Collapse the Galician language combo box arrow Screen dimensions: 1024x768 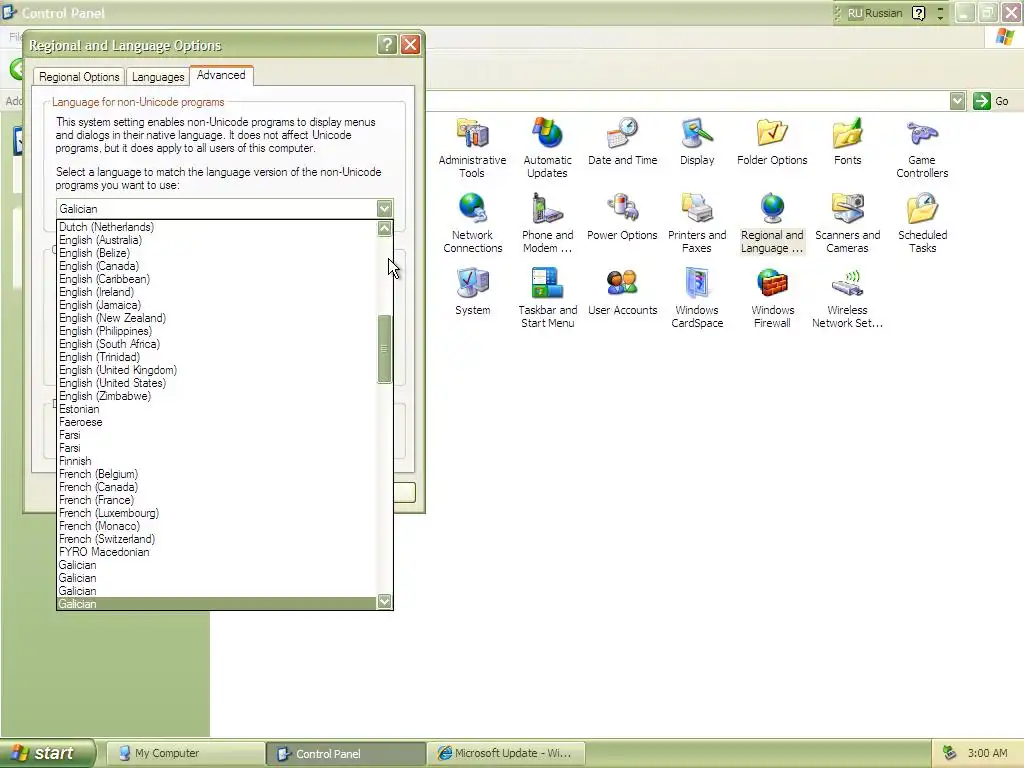tap(385, 208)
